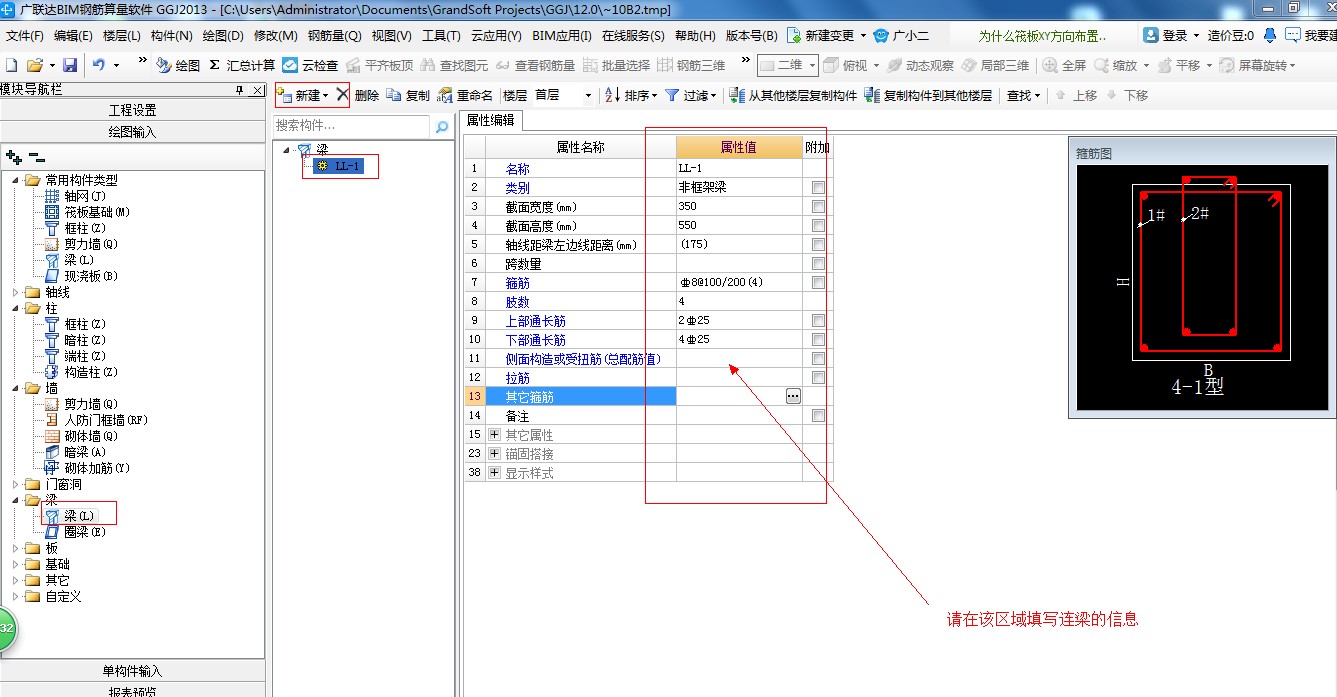Image resolution: width=1337 pixels, height=697 pixels.
Task: Tick the 附加 checkbox for 轴线距梁左边线距离 row
Action: (819, 245)
